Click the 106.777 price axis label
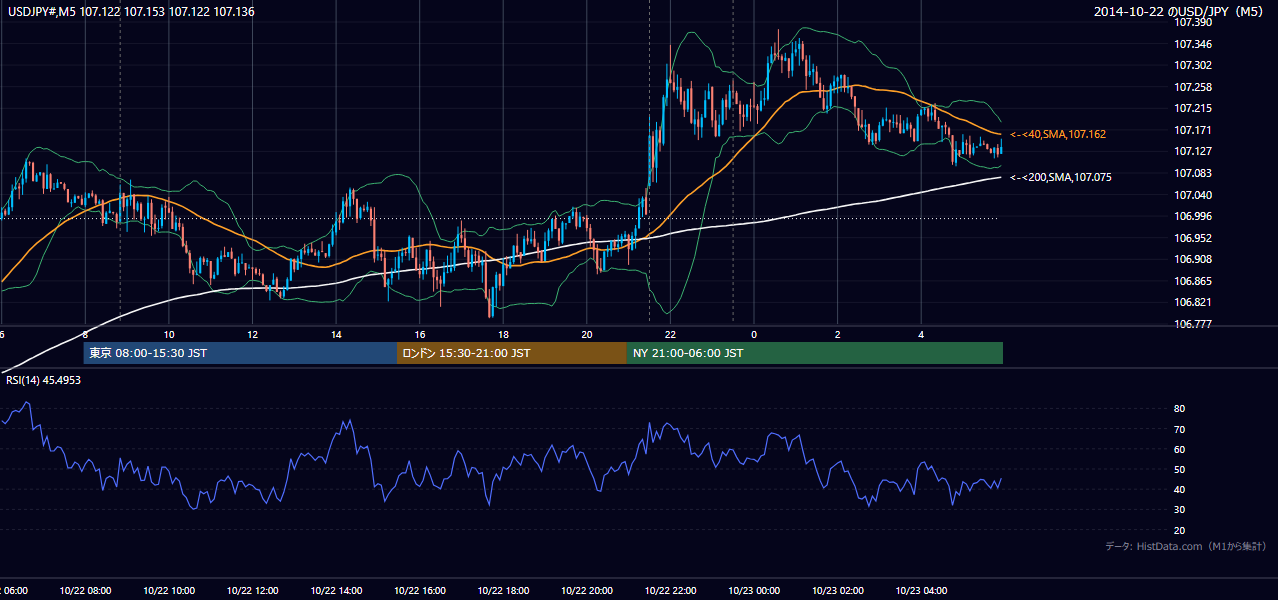The width and height of the screenshot is (1278, 600). pyautogui.click(x=1192, y=324)
